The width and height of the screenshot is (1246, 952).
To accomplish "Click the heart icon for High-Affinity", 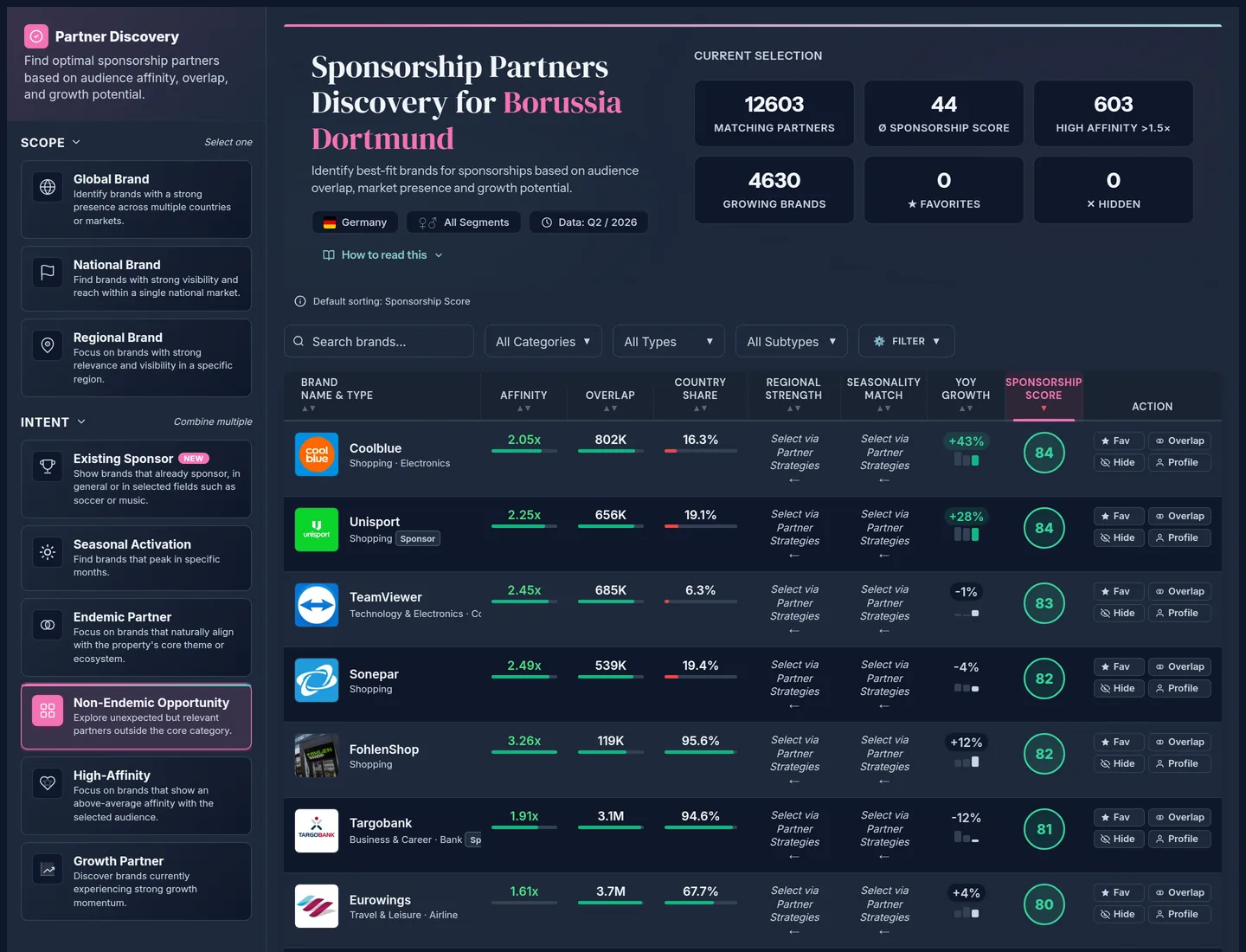I will pos(48,783).
